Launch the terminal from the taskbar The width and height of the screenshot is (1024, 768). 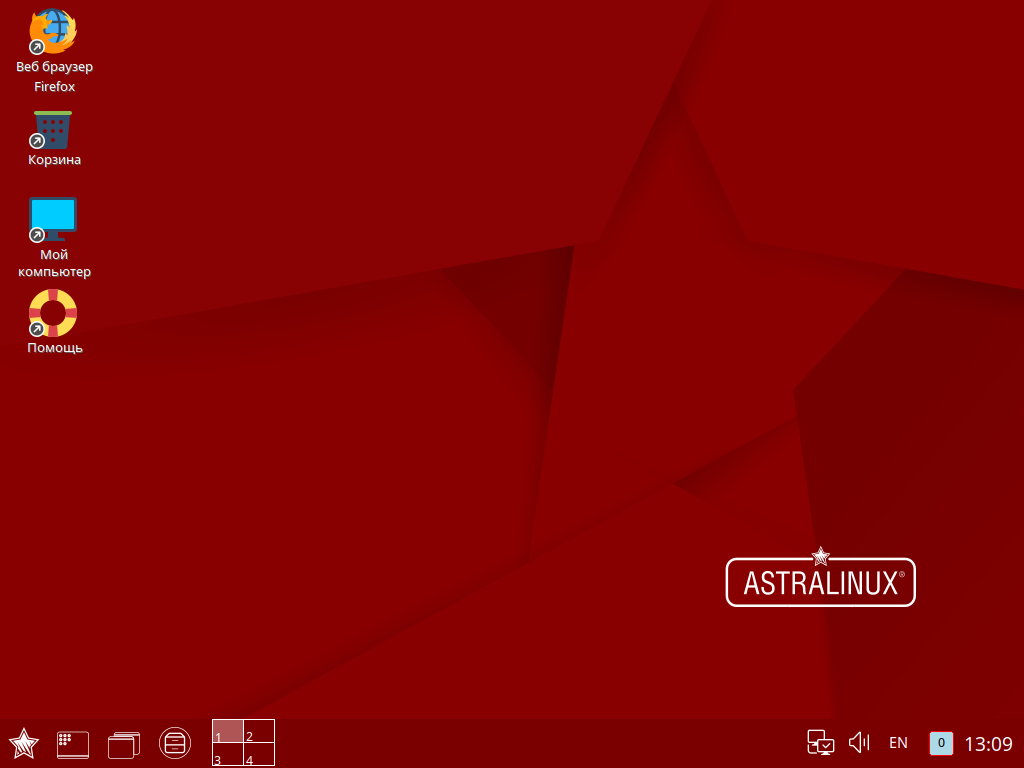click(72, 744)
